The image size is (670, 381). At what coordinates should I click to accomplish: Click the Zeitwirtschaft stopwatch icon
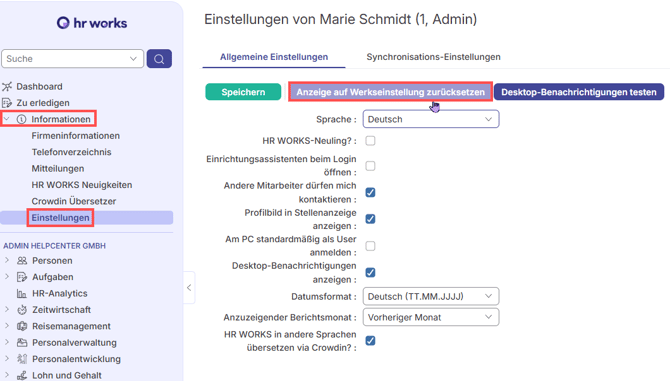[x=22, y=310]
